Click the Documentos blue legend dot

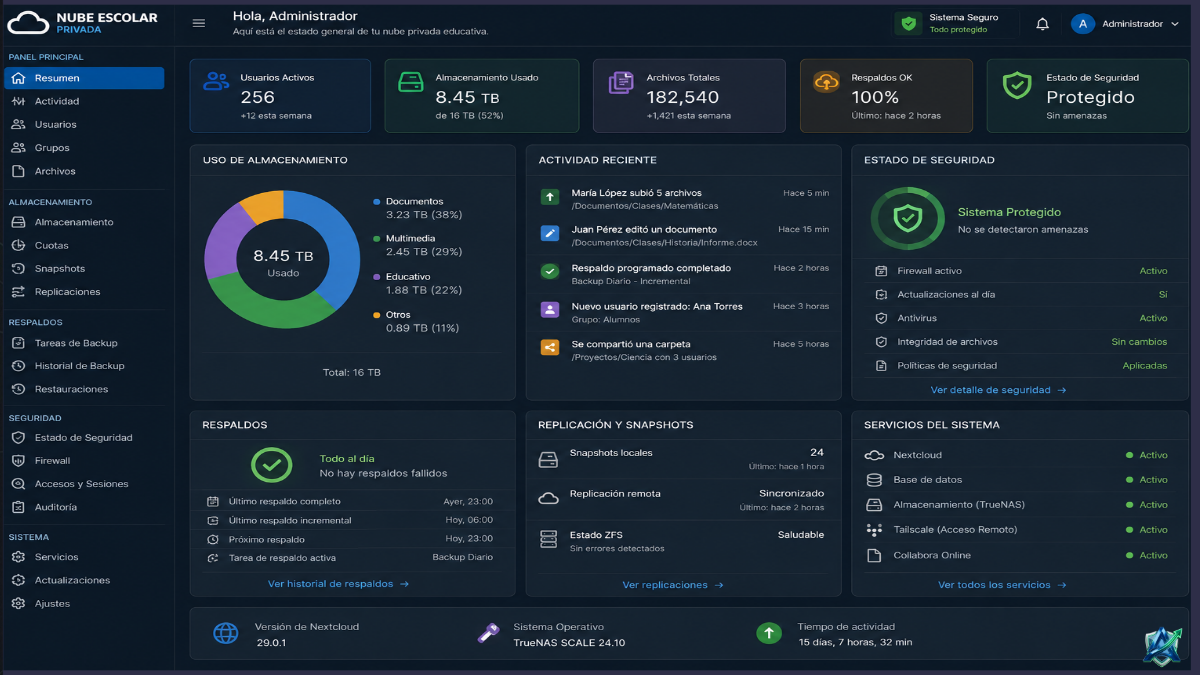(x=376, y=201)
